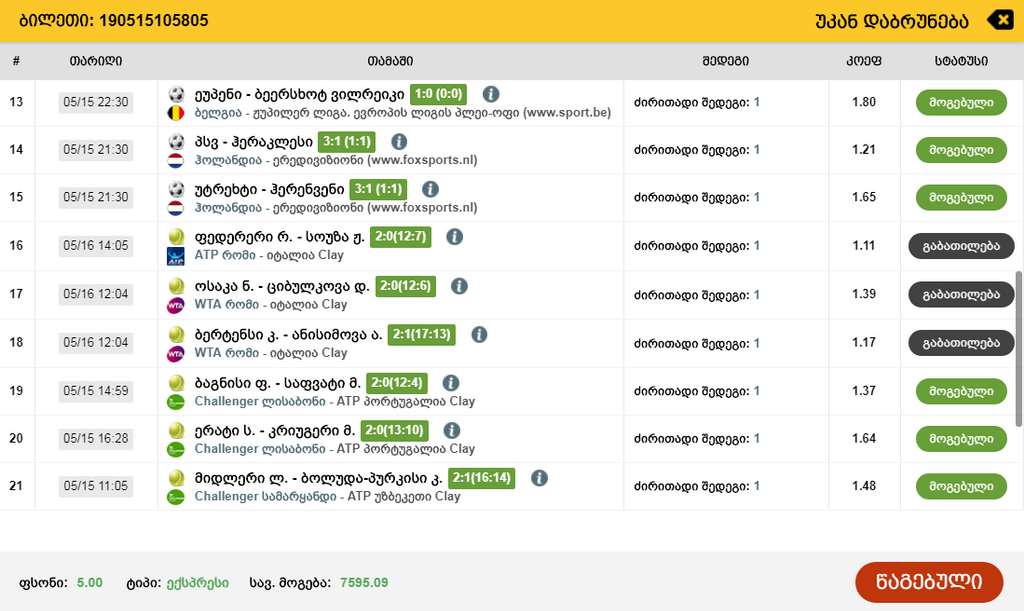Image resolution: width=1024 pixels, height=611 pixels.
Task: Click Challenger logo in ბაგნისი row
Action: click(176, 402)
